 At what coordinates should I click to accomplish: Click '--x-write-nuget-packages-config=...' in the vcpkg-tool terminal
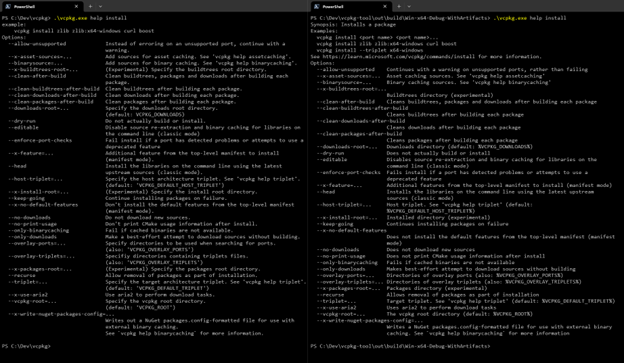click(370, 321)
